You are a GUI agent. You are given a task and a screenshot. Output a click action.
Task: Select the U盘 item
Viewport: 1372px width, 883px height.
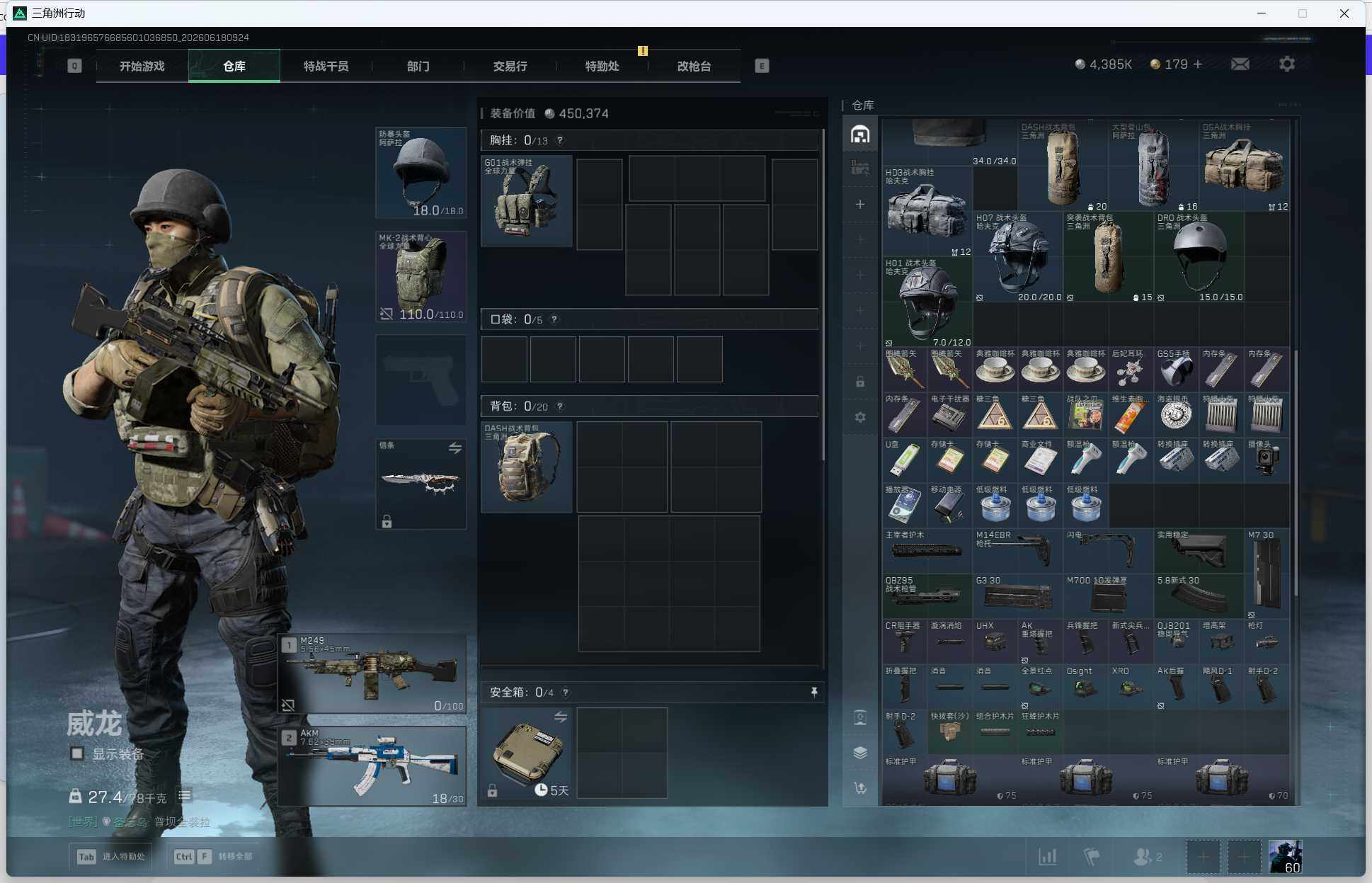point(904,461)
